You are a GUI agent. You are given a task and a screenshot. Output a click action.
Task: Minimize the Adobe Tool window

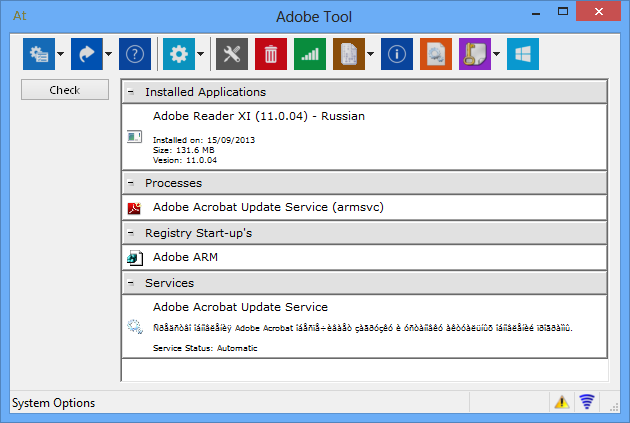[536, 12]
